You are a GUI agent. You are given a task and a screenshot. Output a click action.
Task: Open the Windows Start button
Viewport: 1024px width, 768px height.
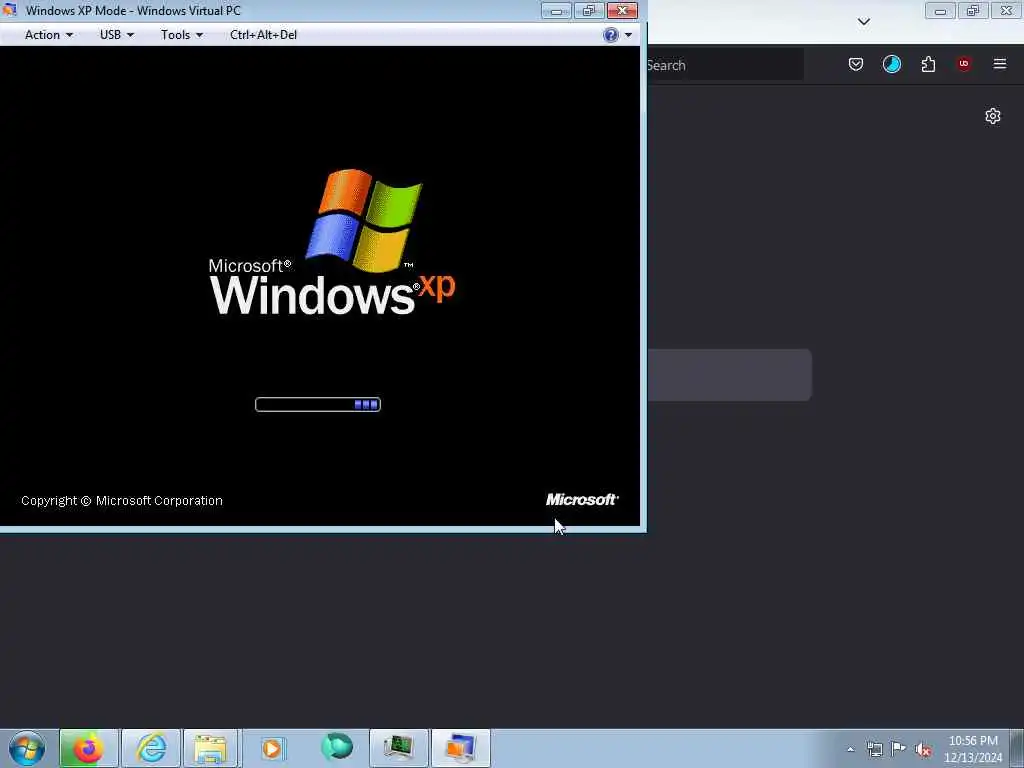[27, 748]
